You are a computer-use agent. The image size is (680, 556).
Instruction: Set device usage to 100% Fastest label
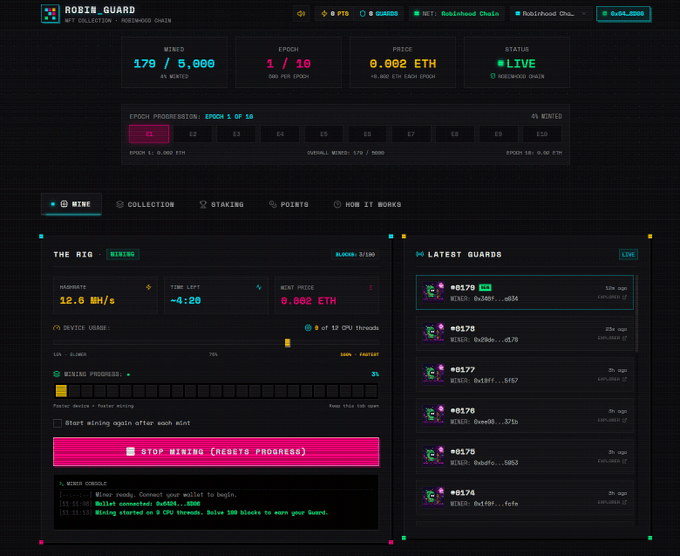pos(360,354)
